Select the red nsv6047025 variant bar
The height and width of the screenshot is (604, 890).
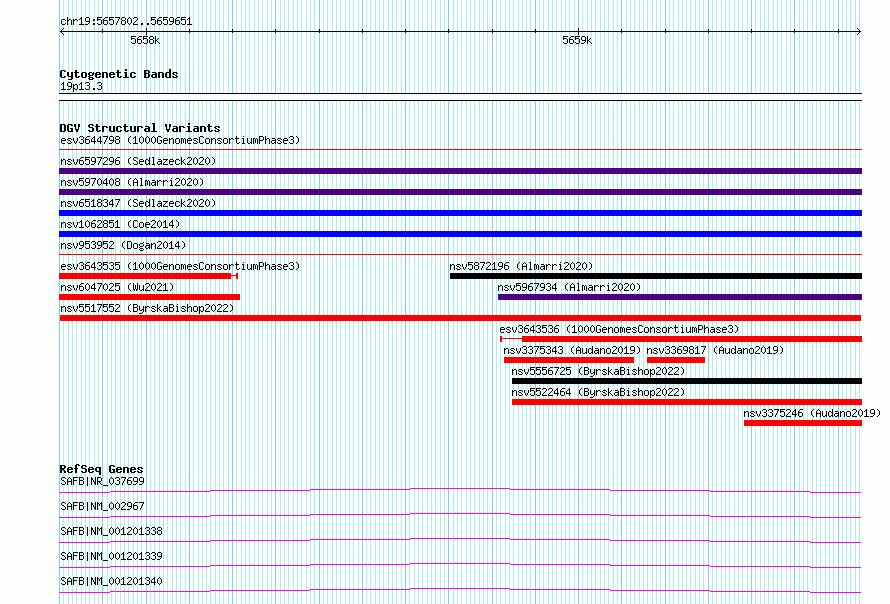(150, 297)
